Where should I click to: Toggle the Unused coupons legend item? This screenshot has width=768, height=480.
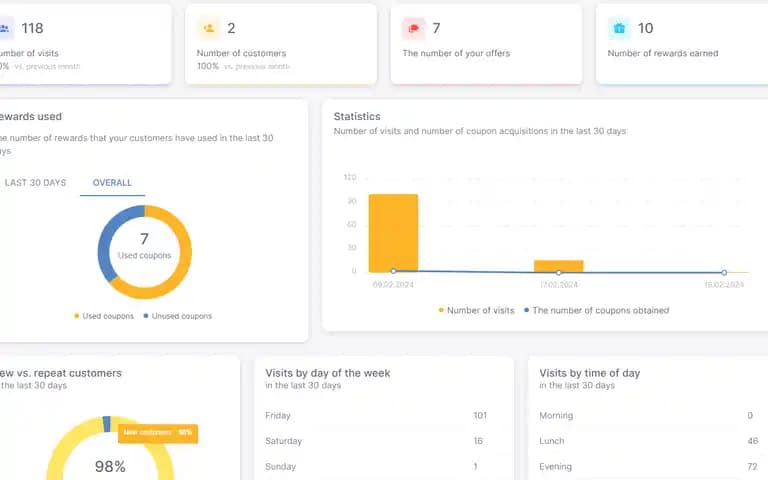point(178,316)
